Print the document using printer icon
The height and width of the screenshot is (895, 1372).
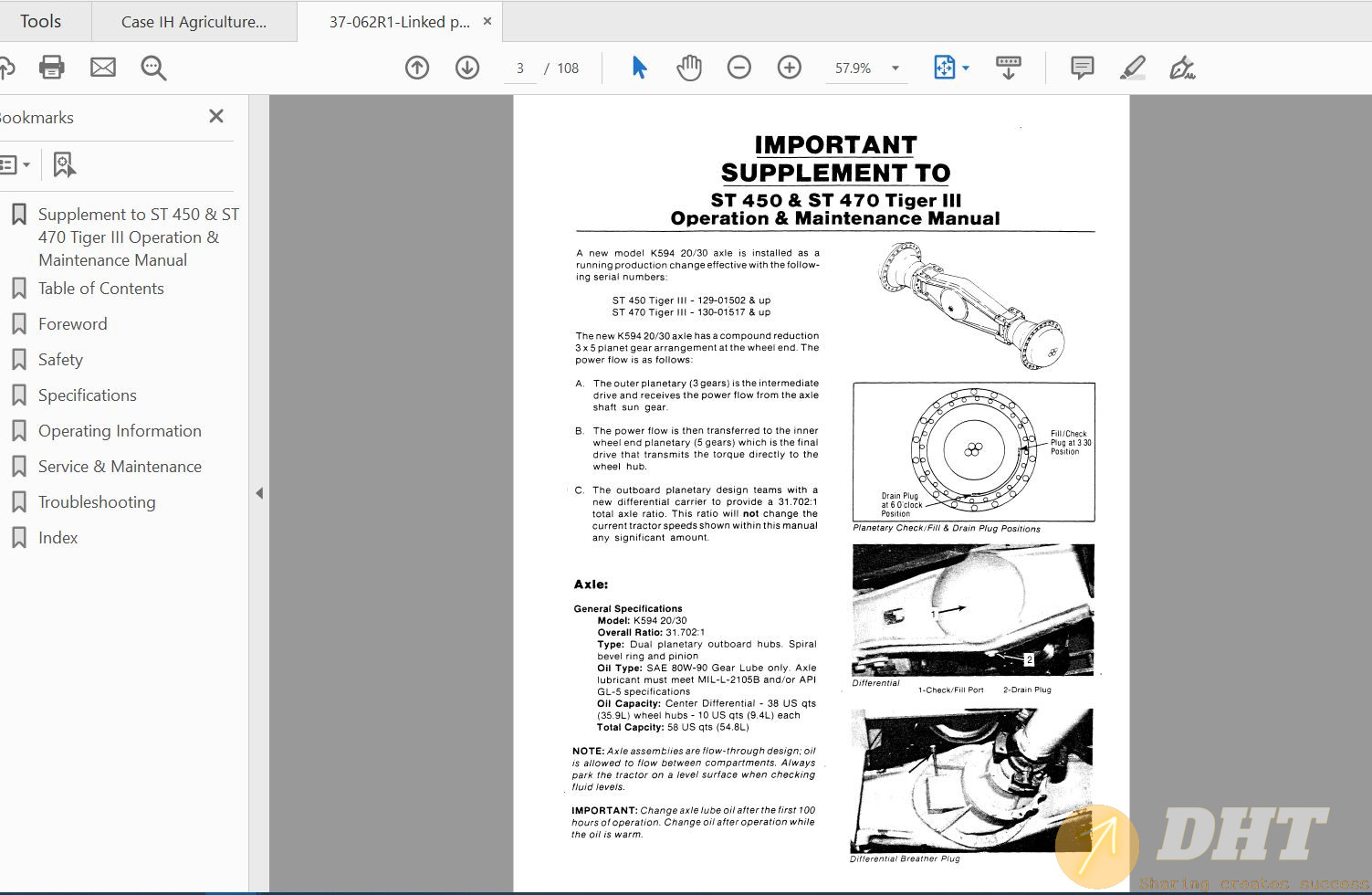(52, 68)
